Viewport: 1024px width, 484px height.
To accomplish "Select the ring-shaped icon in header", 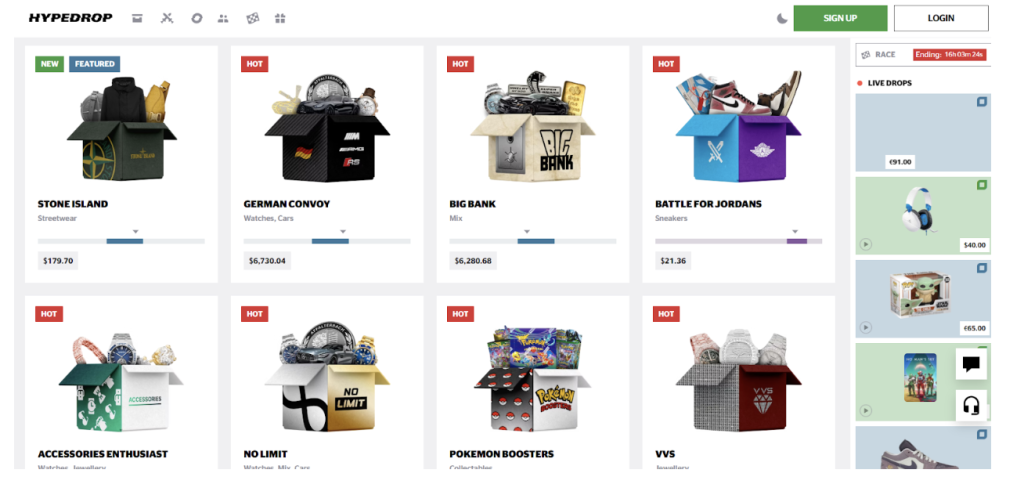I will click(197, 18).
